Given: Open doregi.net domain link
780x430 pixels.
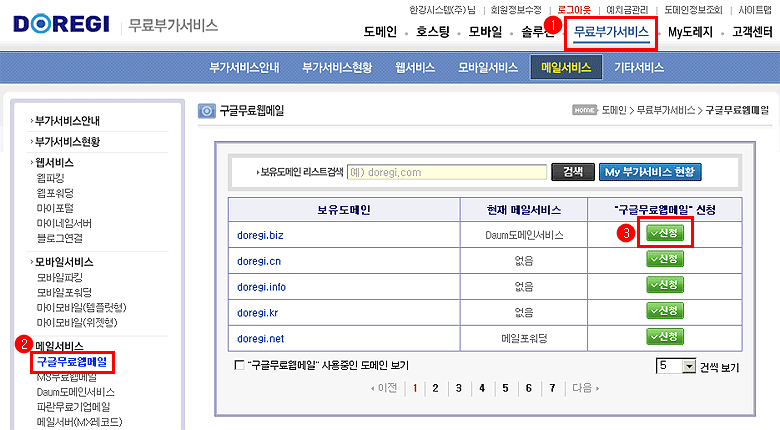Looking at the screenshot, I should [260, 338].
